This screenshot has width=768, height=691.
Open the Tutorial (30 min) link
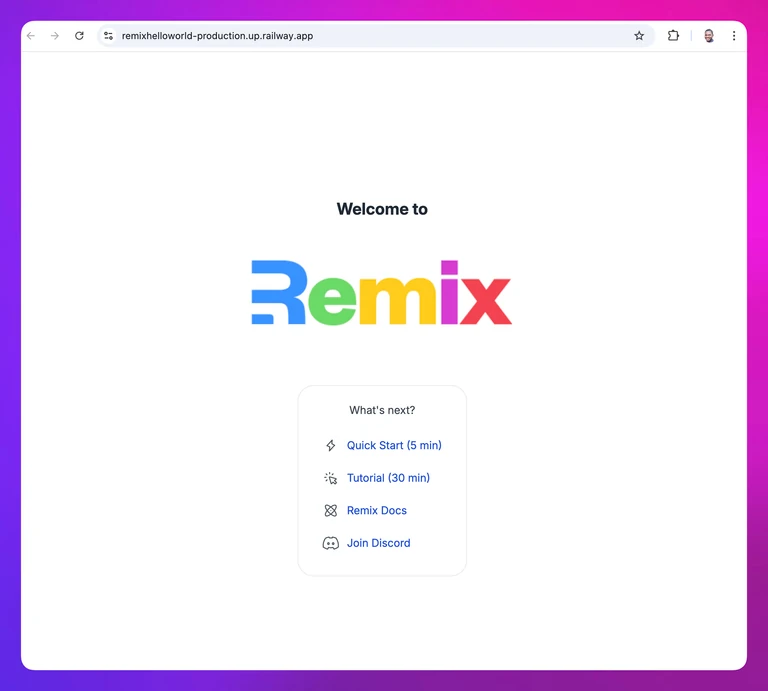click(388, 478)
